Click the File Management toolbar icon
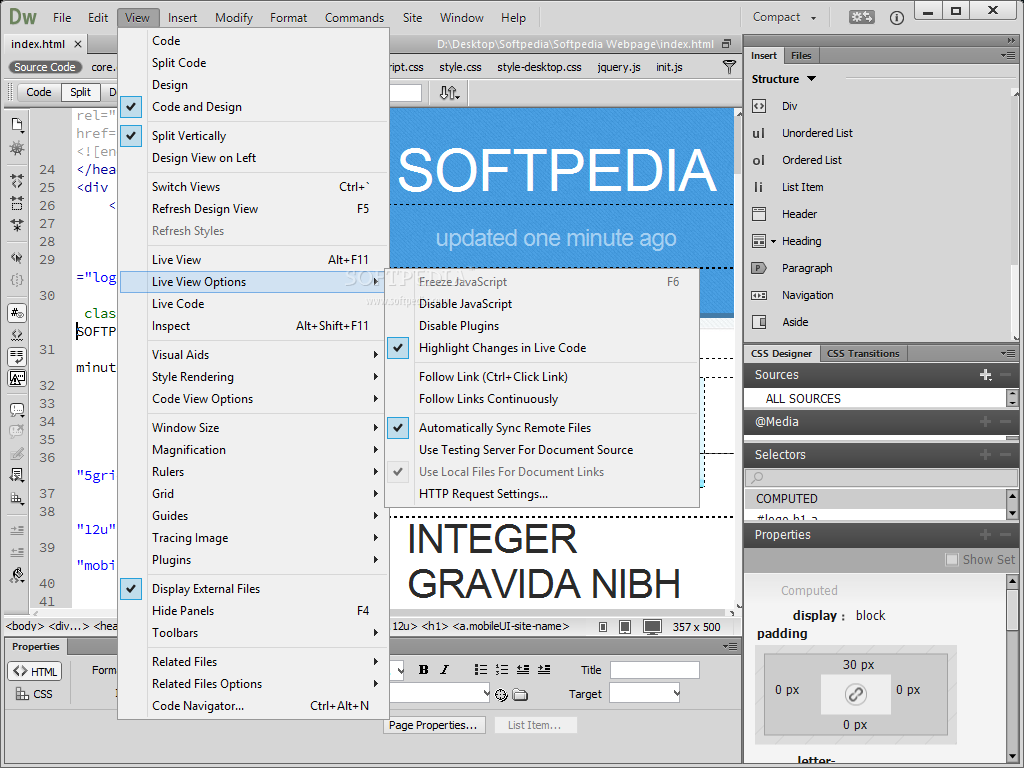 point(449,93)
